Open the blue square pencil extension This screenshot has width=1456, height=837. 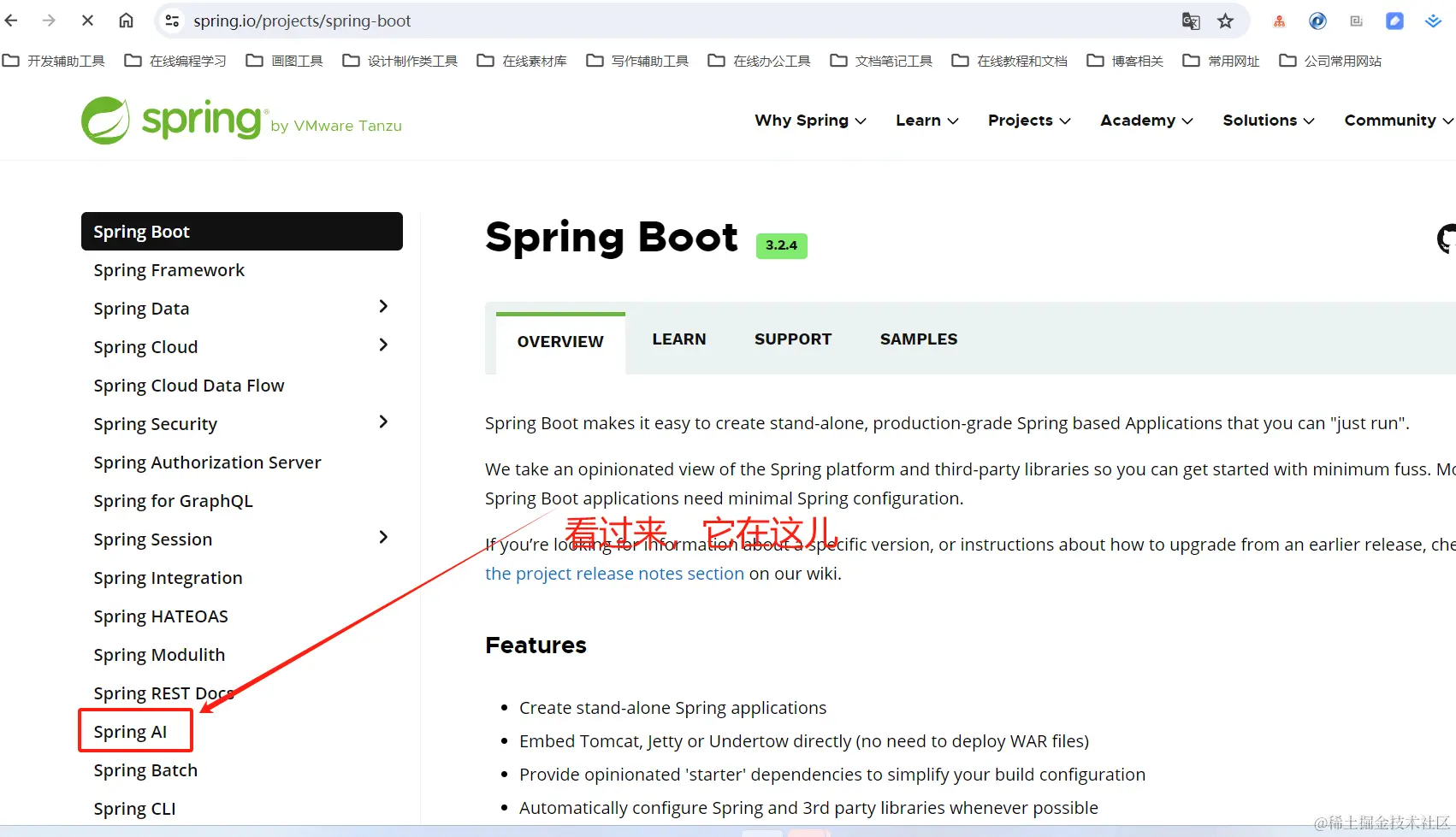(1395, 21)
